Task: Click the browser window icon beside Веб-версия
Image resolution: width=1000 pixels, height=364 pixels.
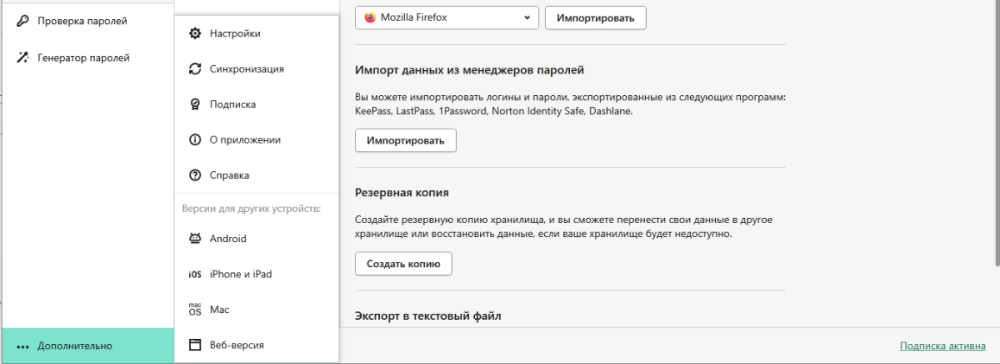Action: click(195, 346)
